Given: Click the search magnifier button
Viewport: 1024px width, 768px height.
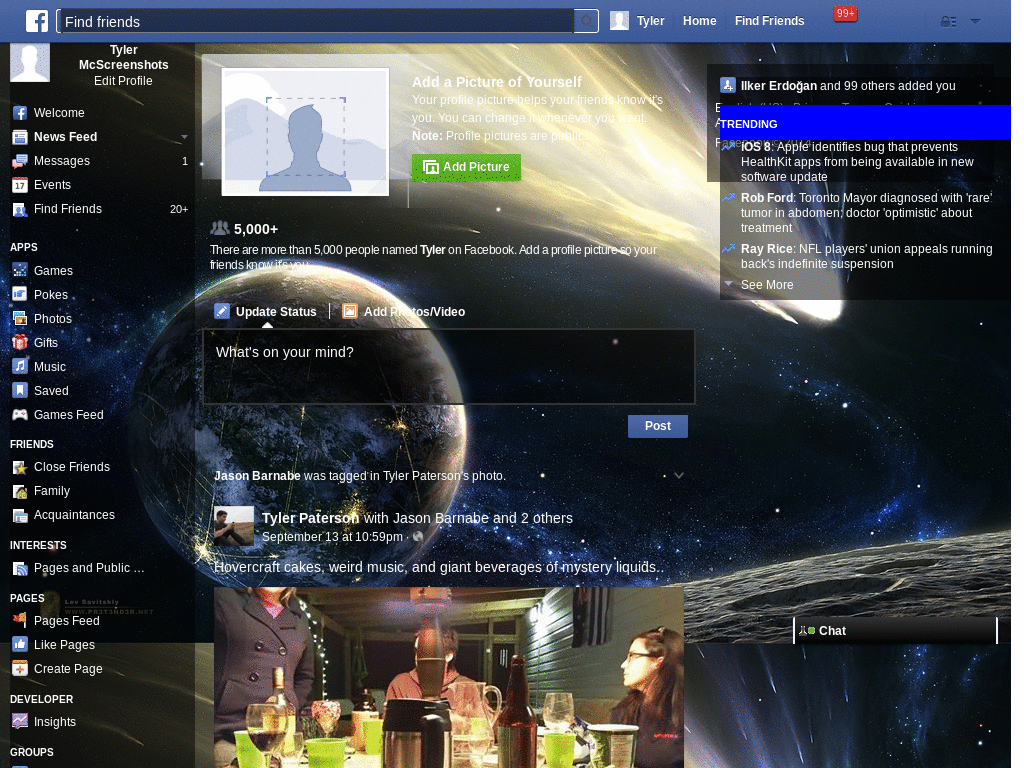Looking at the screenshot, I should 586,22.
